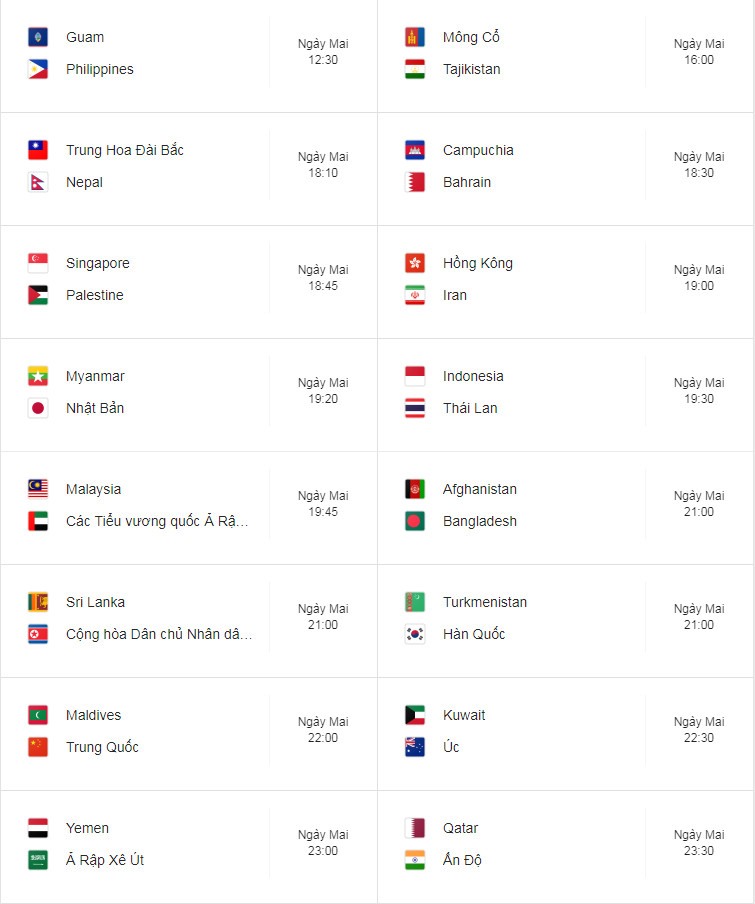The width and height of the screenshot is (755, 904).
Task: Click the Nepal flag icon
Action: 38,182
